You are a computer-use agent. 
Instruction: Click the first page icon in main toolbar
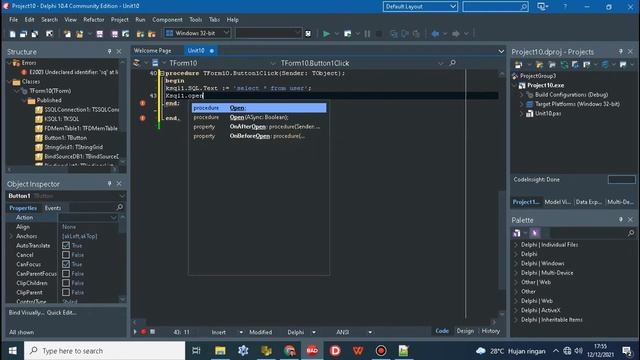point(13,34)
